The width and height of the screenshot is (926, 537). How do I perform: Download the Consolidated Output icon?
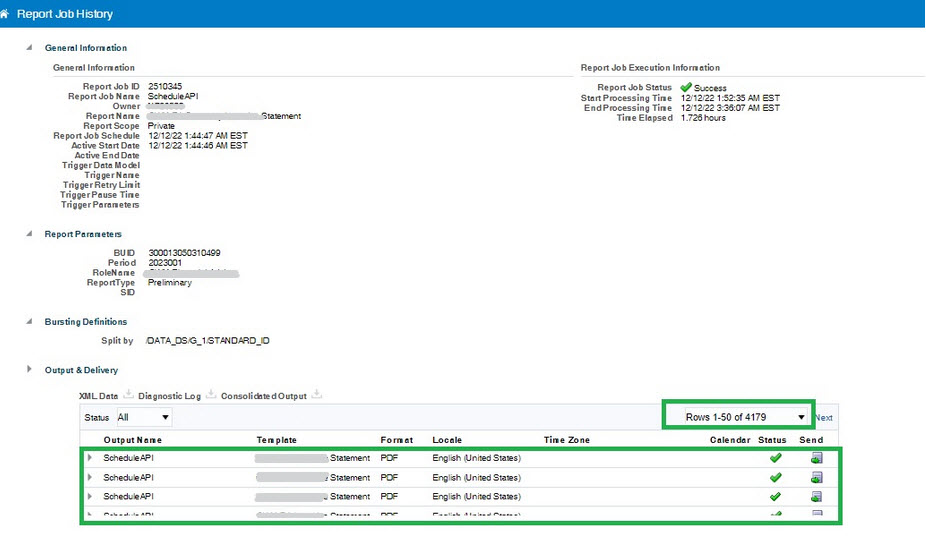317,395
